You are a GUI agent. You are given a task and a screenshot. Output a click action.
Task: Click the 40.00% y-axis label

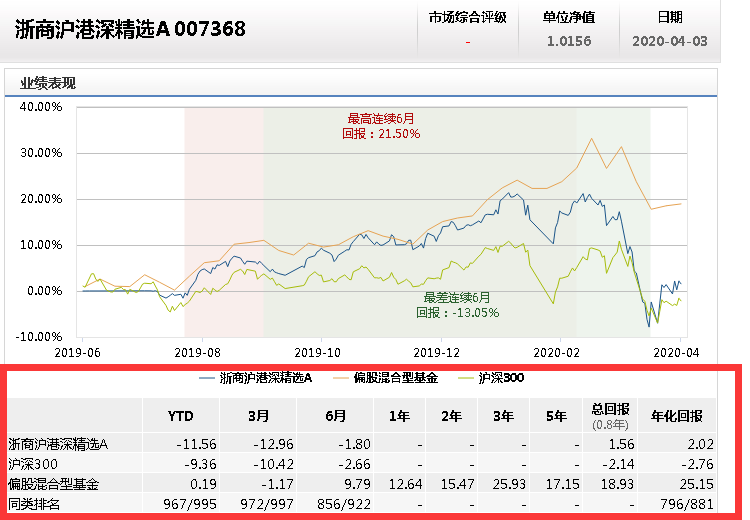[x=41, y=107]
